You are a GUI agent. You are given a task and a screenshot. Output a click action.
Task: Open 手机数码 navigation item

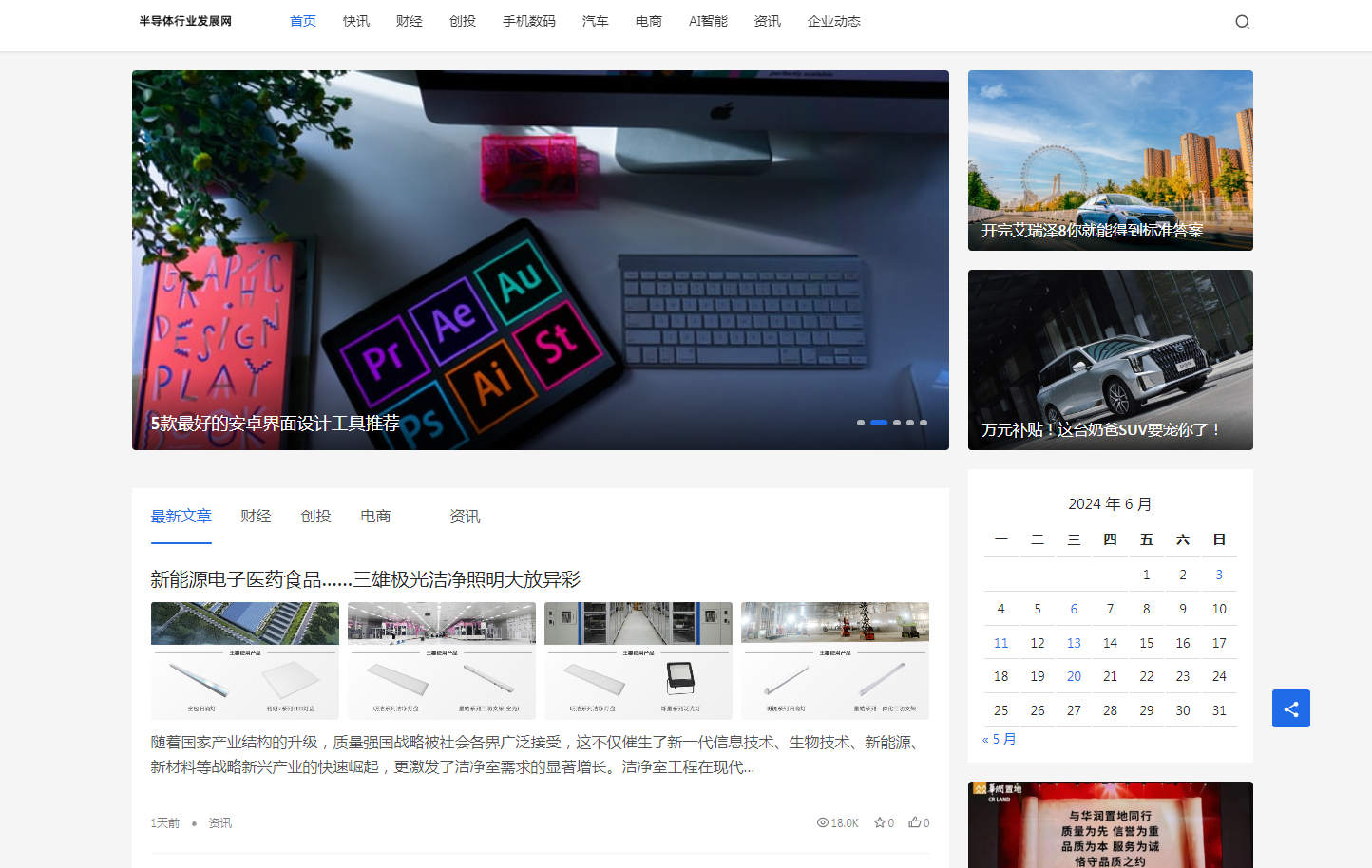(x=529, y=21)
